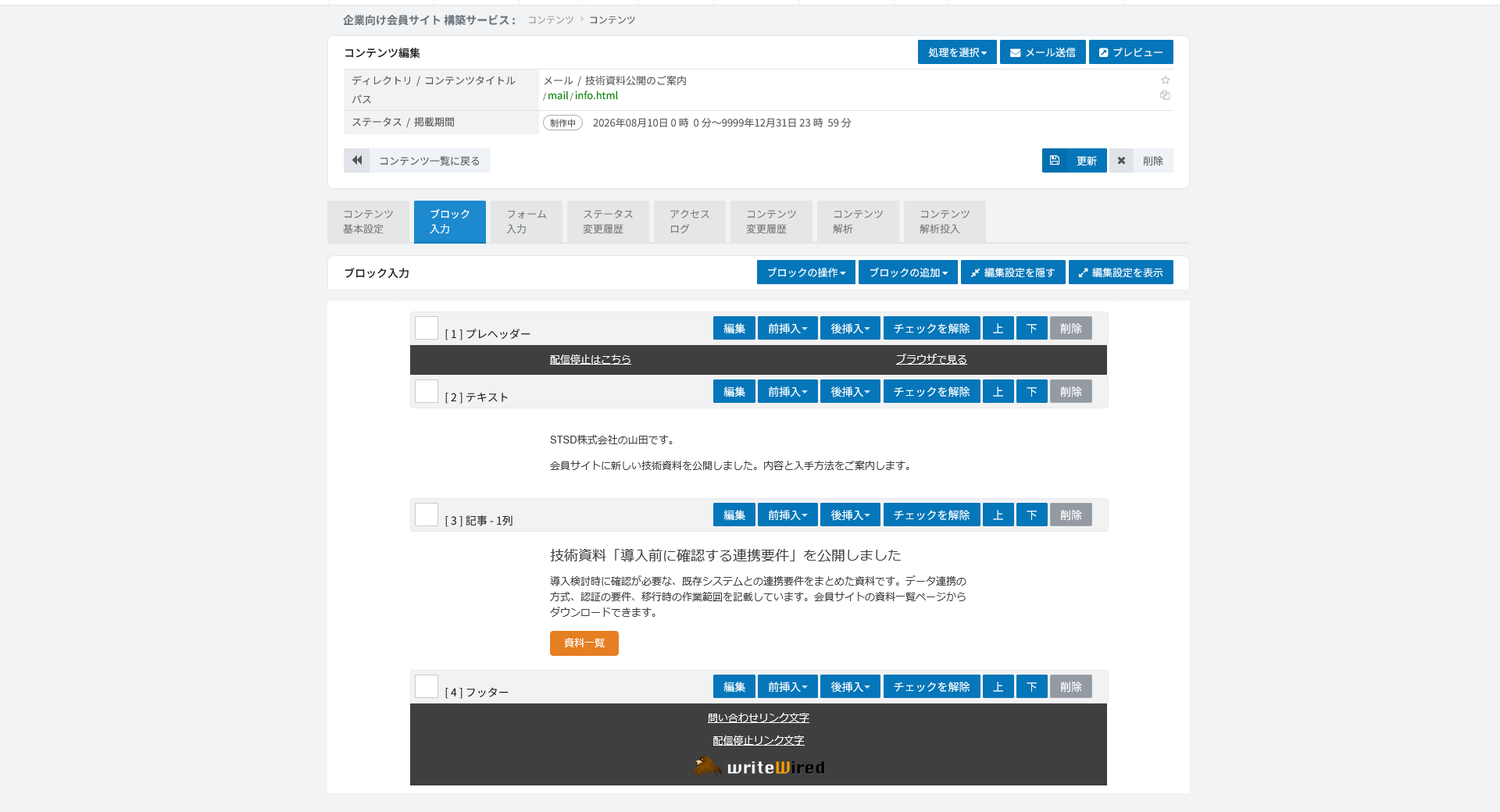Image resolution: width=1500 pixels, height=812 pixels.
Task: Click the copy path icon
Action: point(1165,95)
